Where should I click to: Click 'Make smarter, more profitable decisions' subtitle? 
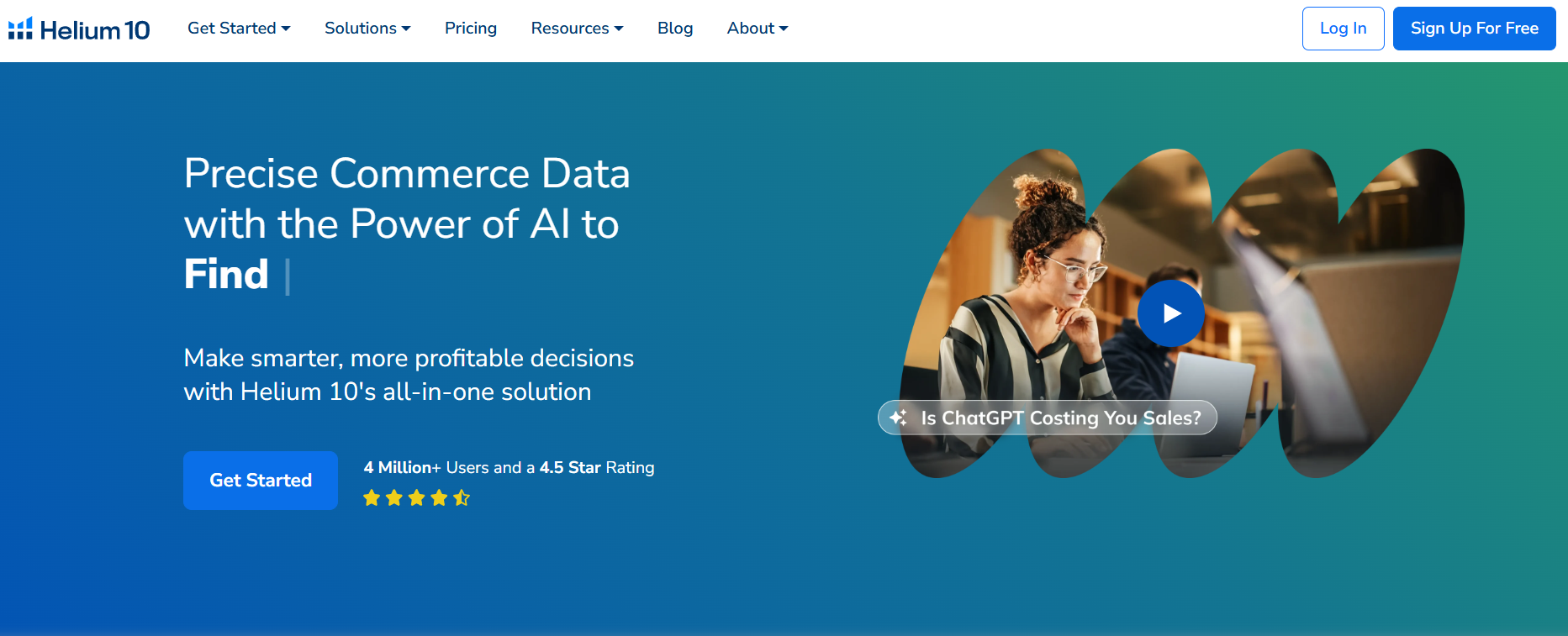[x=409, y=358]
